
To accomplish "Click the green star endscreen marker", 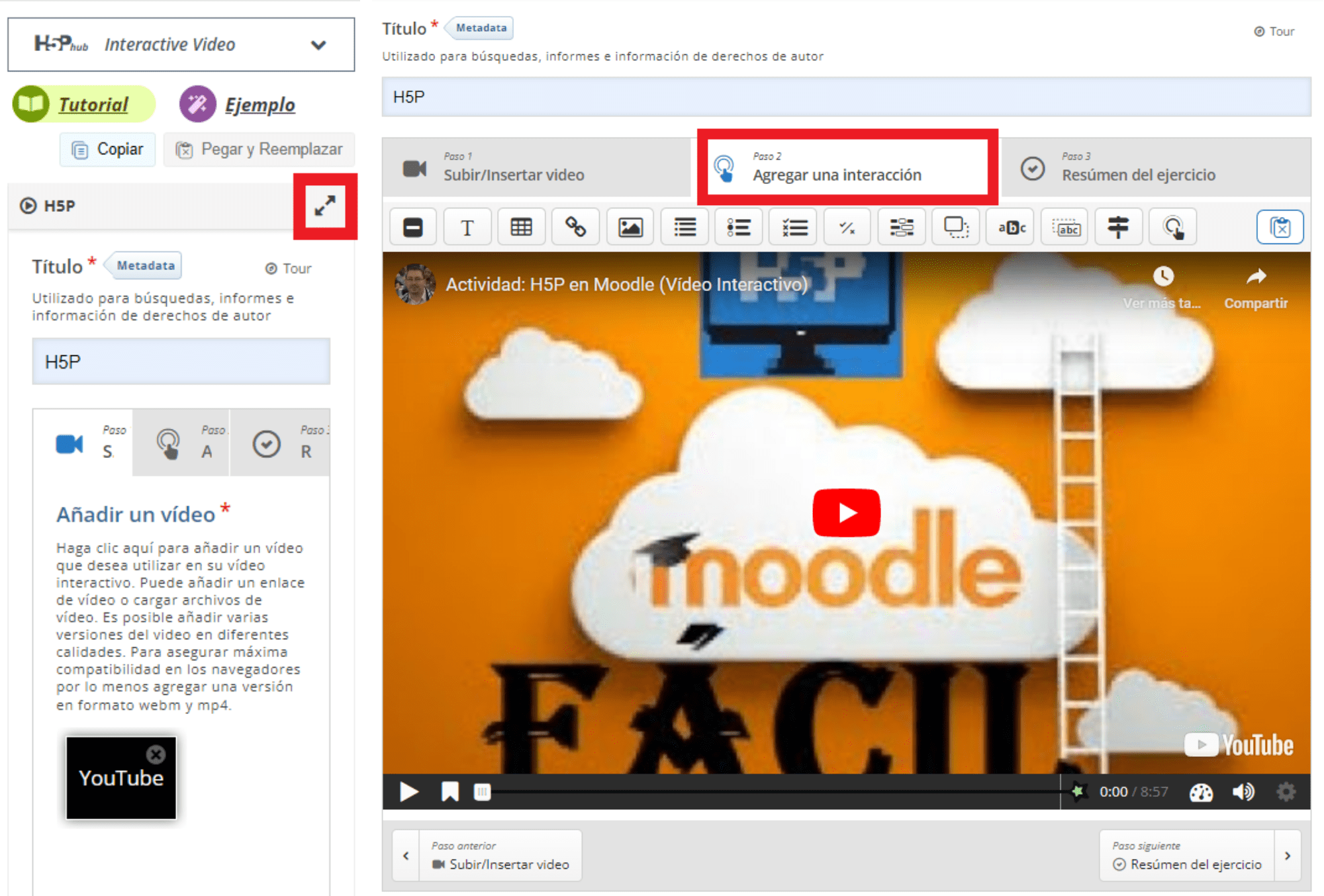I will [1078, 791].
